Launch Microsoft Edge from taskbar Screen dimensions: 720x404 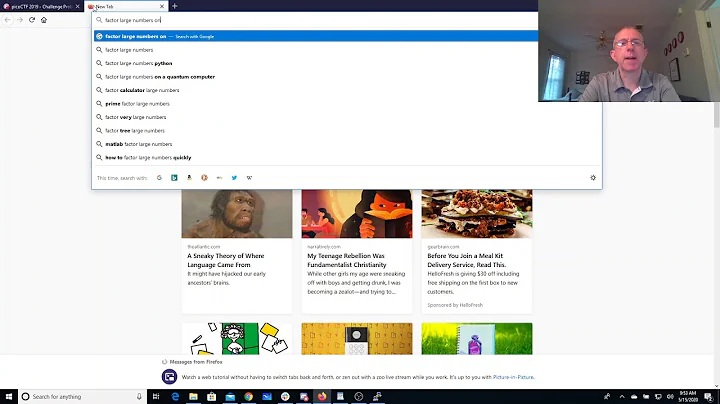(x=175, y=396)
